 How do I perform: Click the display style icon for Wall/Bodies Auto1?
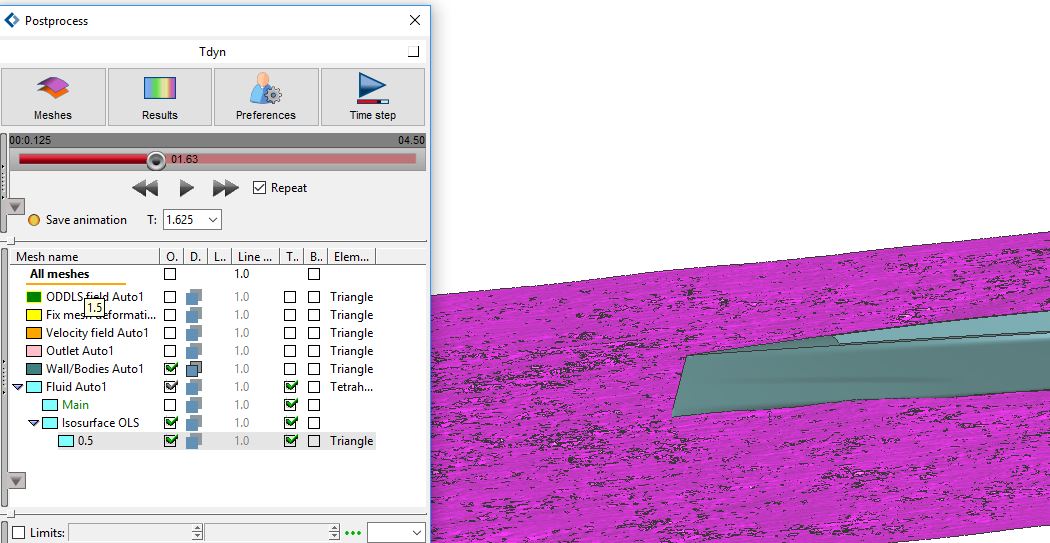click(193, 369)
